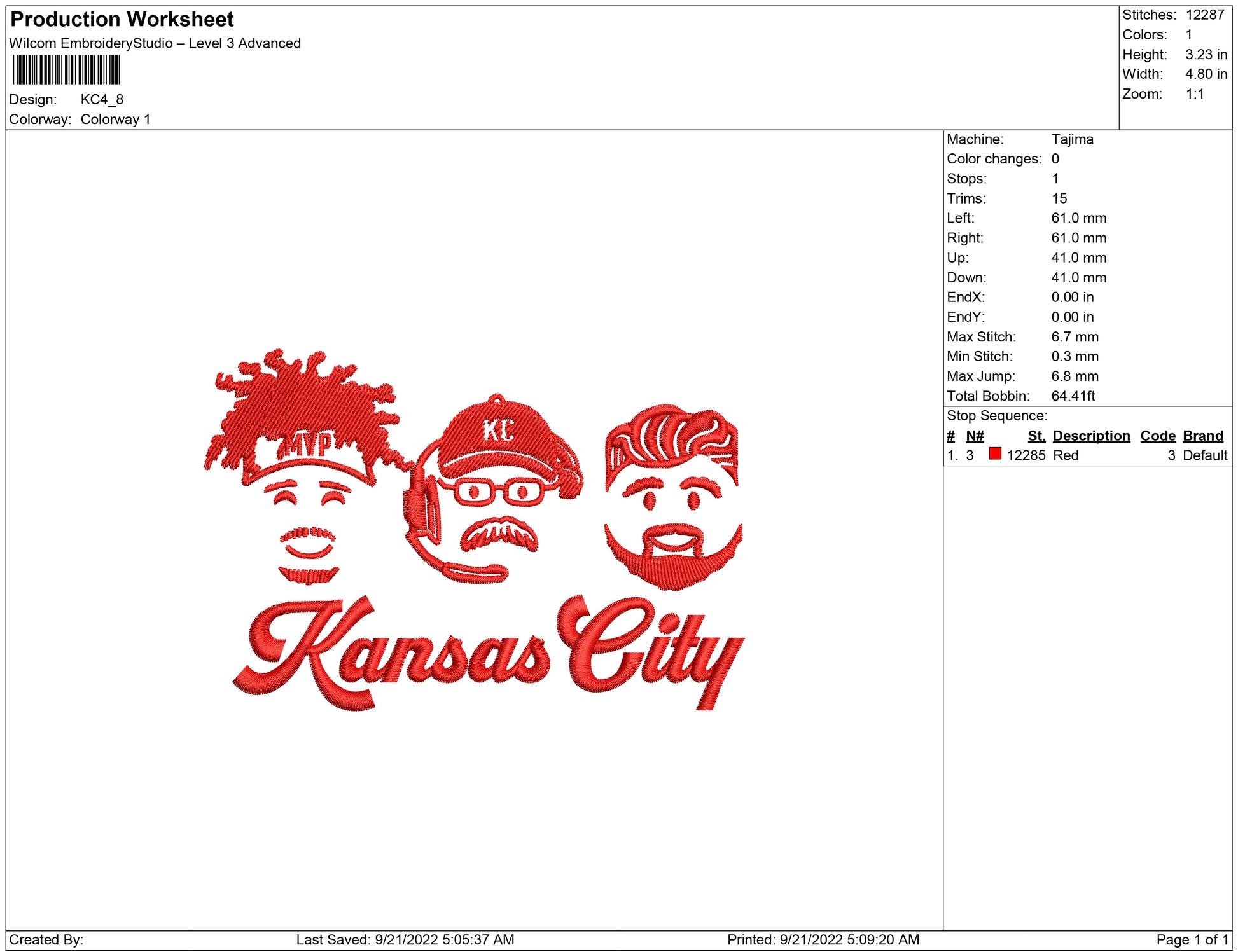Click the Production Worksheet title
1238x952 pixels.
click(122, 20)
